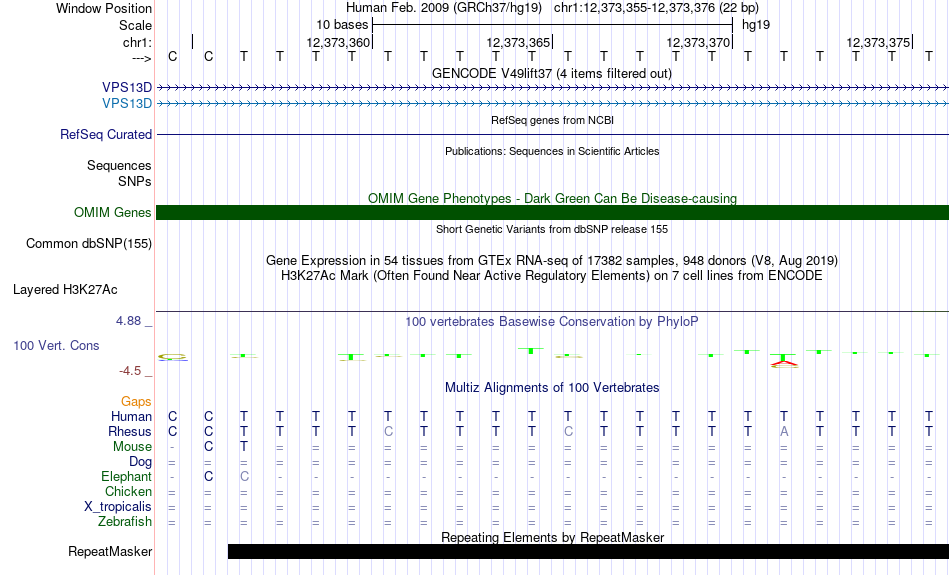Click the genome position header text chr1:12,373,355-12,373,376
The width and height of the screenshot is (950, 575).
click(x=656, y=8)
